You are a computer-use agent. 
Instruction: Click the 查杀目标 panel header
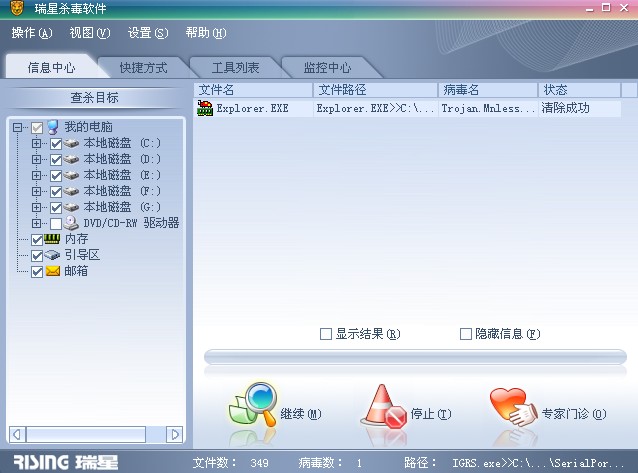(94, 98)
